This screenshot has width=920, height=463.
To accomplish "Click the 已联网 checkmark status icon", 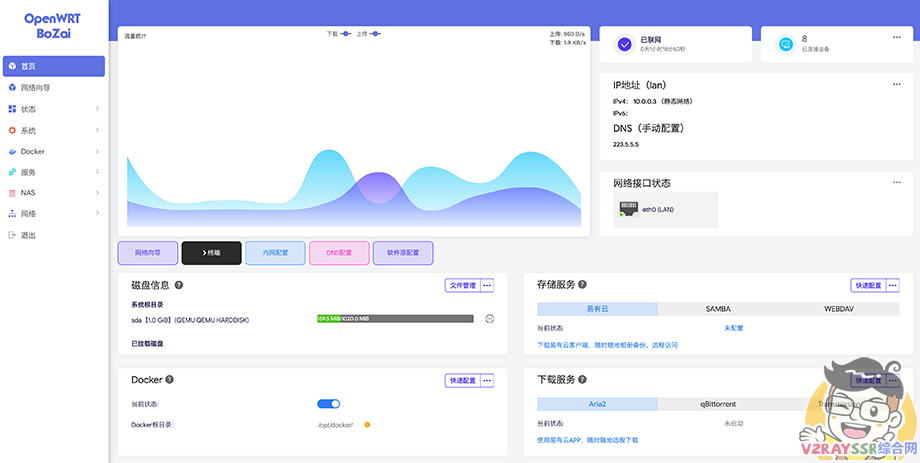I will click(x=624, y=44).
